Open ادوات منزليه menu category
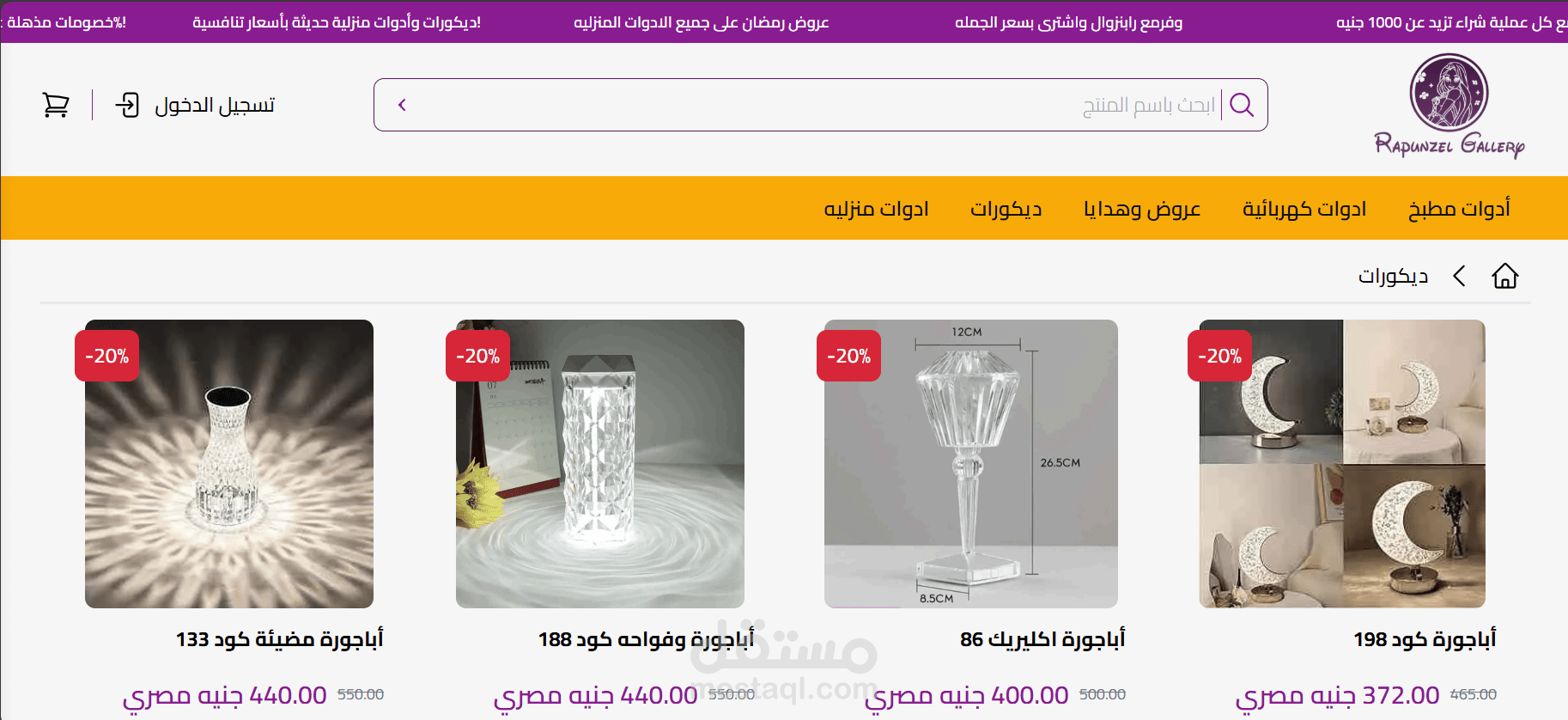 (876, 209)
